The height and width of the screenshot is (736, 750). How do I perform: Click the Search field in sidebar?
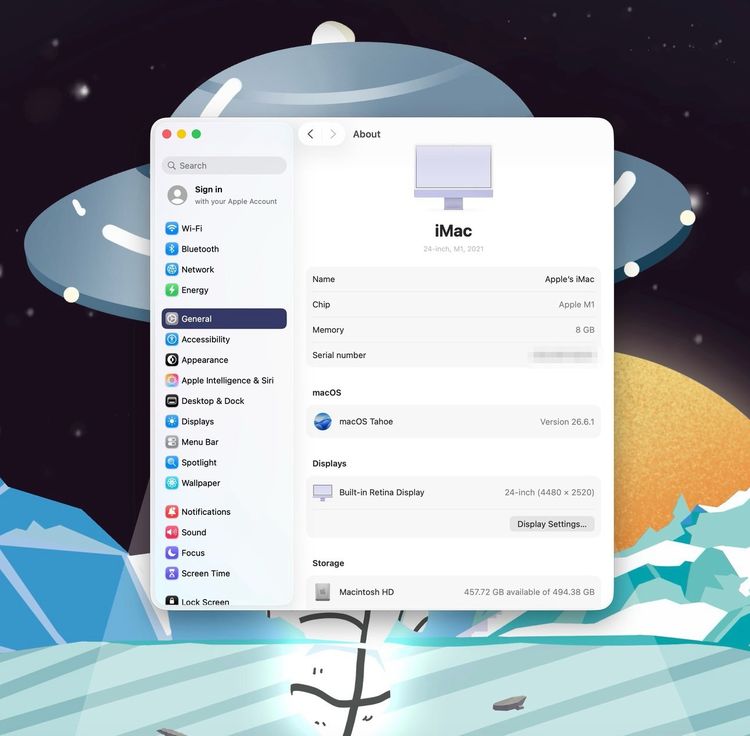point(224,165)
